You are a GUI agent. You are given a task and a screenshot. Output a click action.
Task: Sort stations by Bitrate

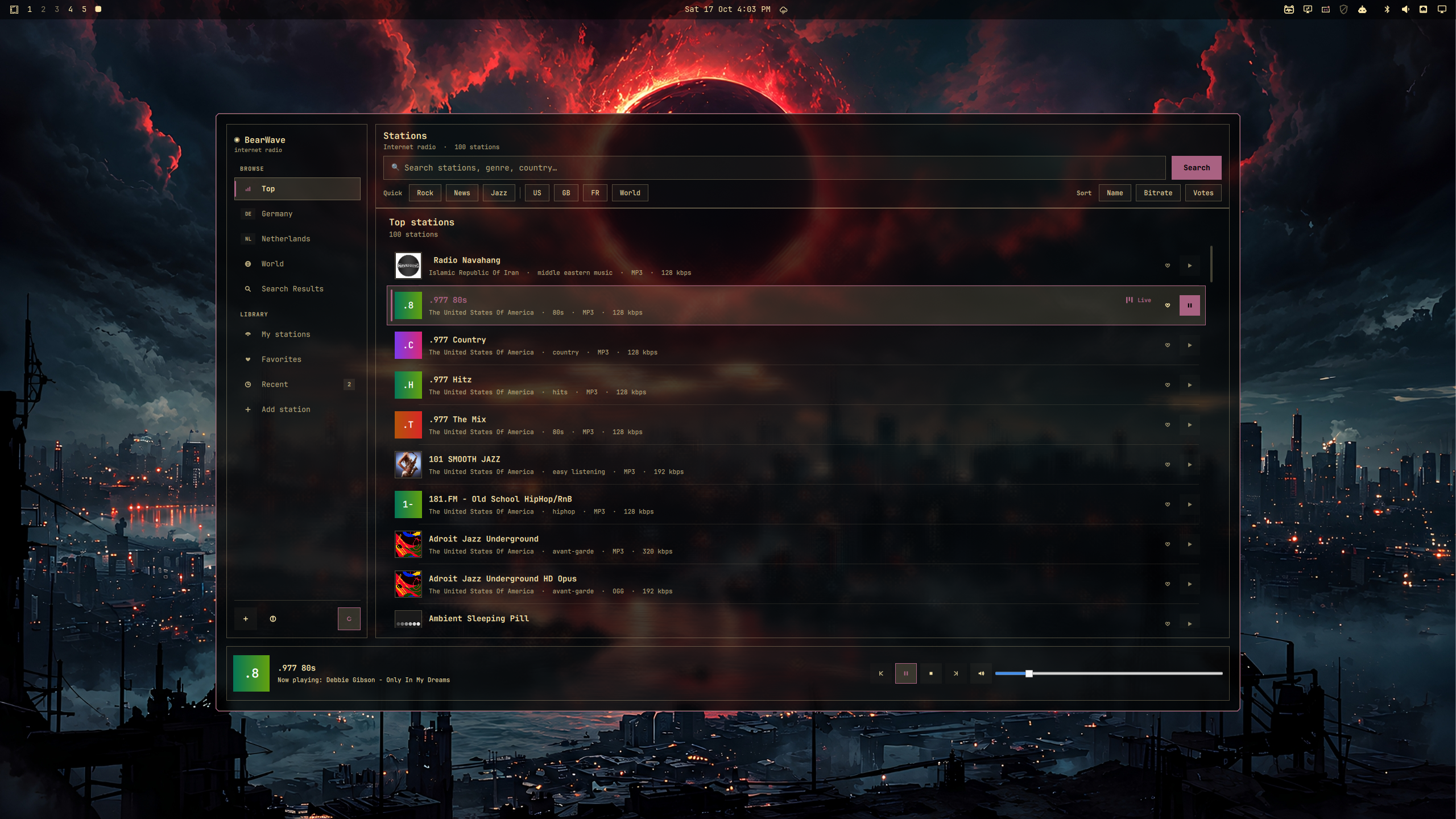pyautogui.click(x=1158, y=193)
